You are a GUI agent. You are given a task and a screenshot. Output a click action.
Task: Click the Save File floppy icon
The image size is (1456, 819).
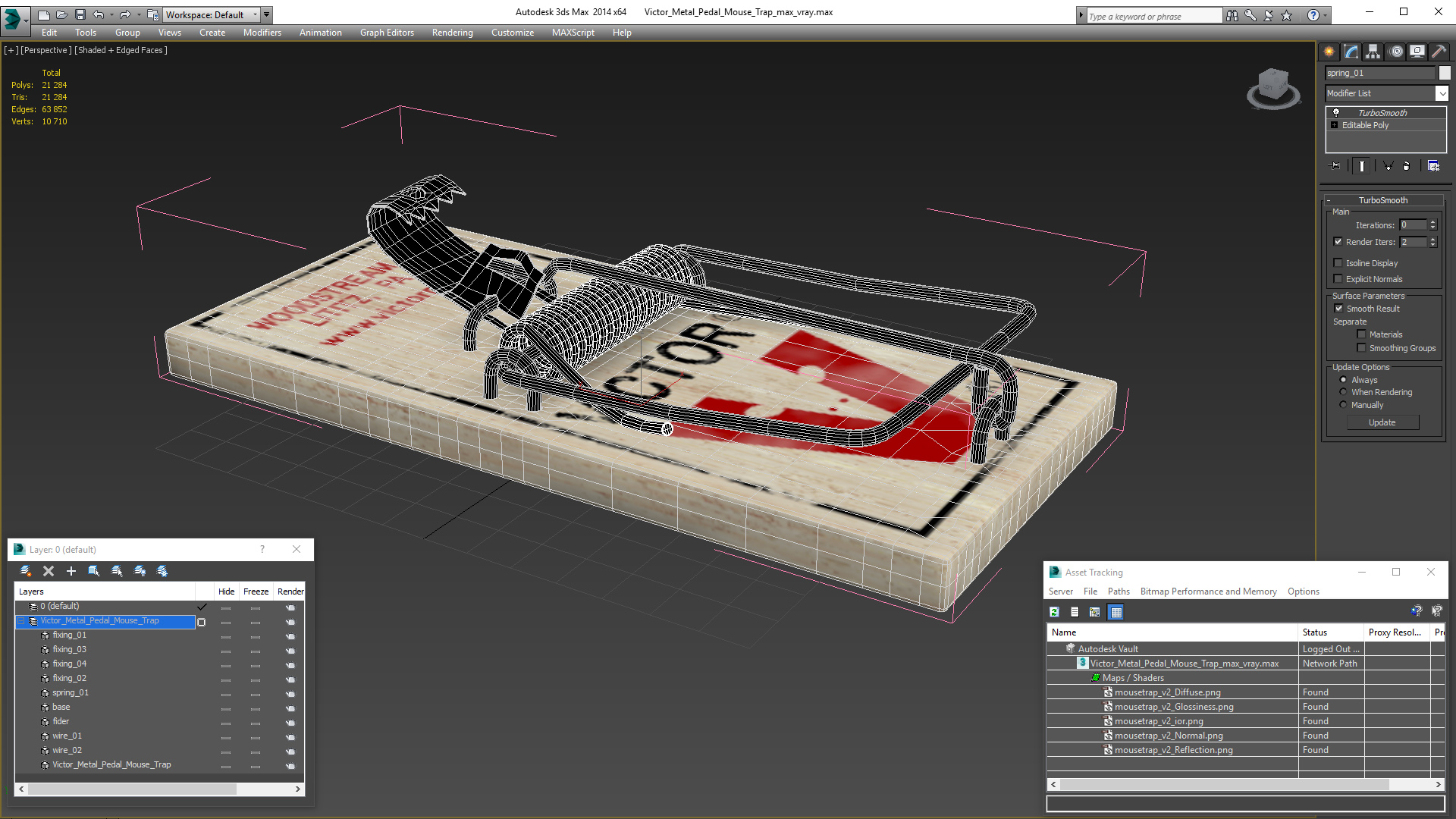80,14
